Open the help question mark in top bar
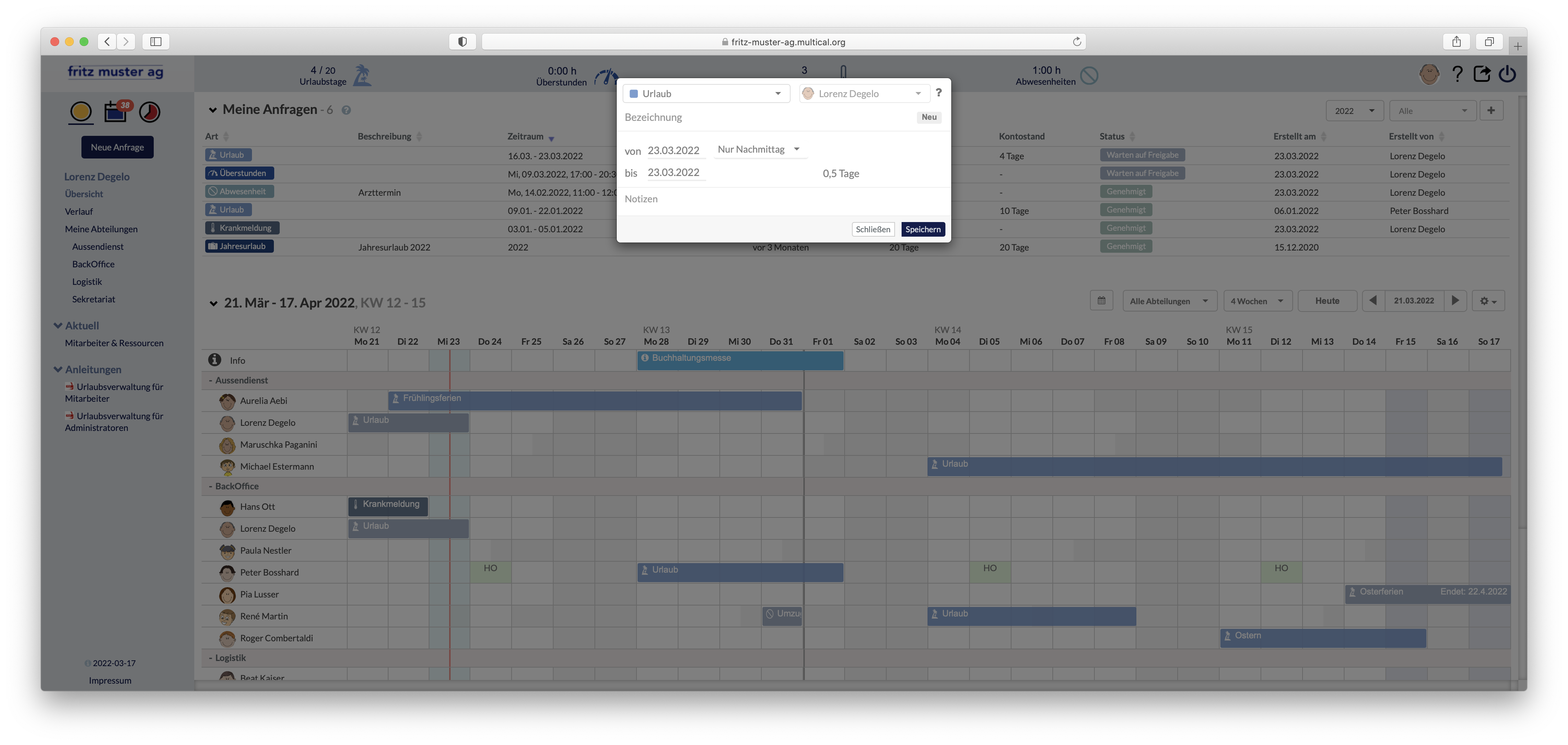Viewport: 1568px width, 745px height. [1457, 74]
